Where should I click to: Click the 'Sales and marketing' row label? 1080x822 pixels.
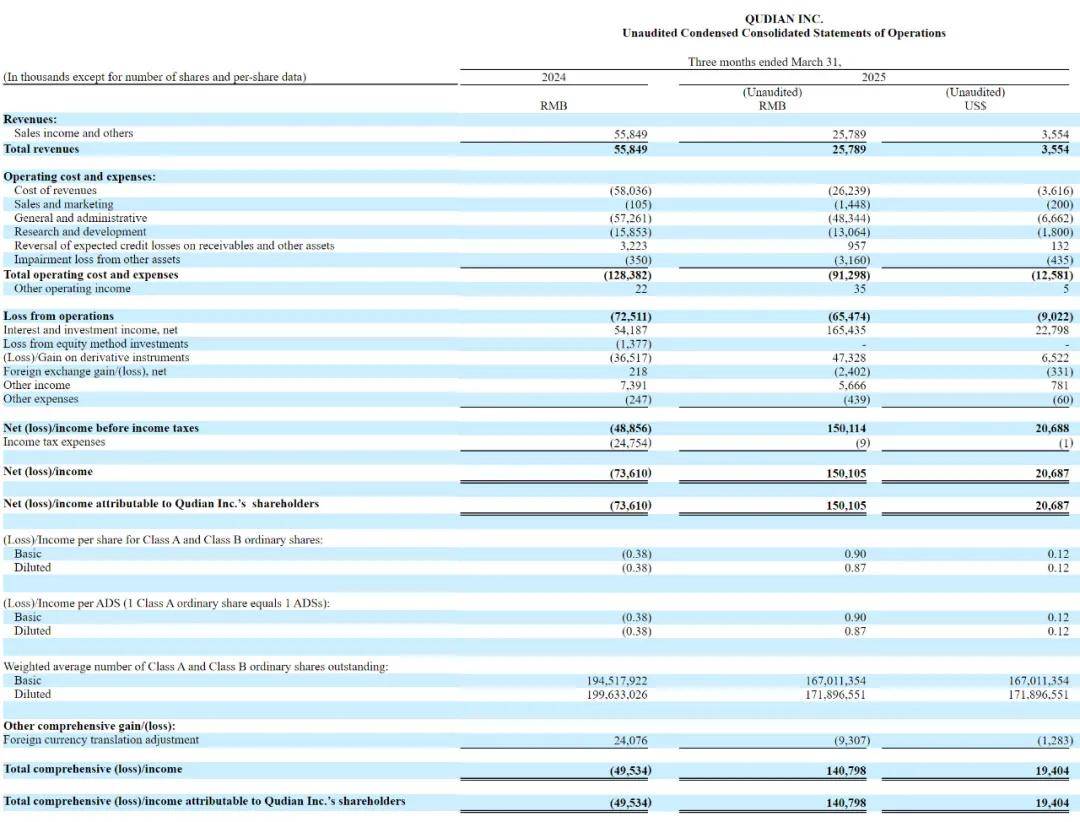pyautogui.click(x=63, y=205)
